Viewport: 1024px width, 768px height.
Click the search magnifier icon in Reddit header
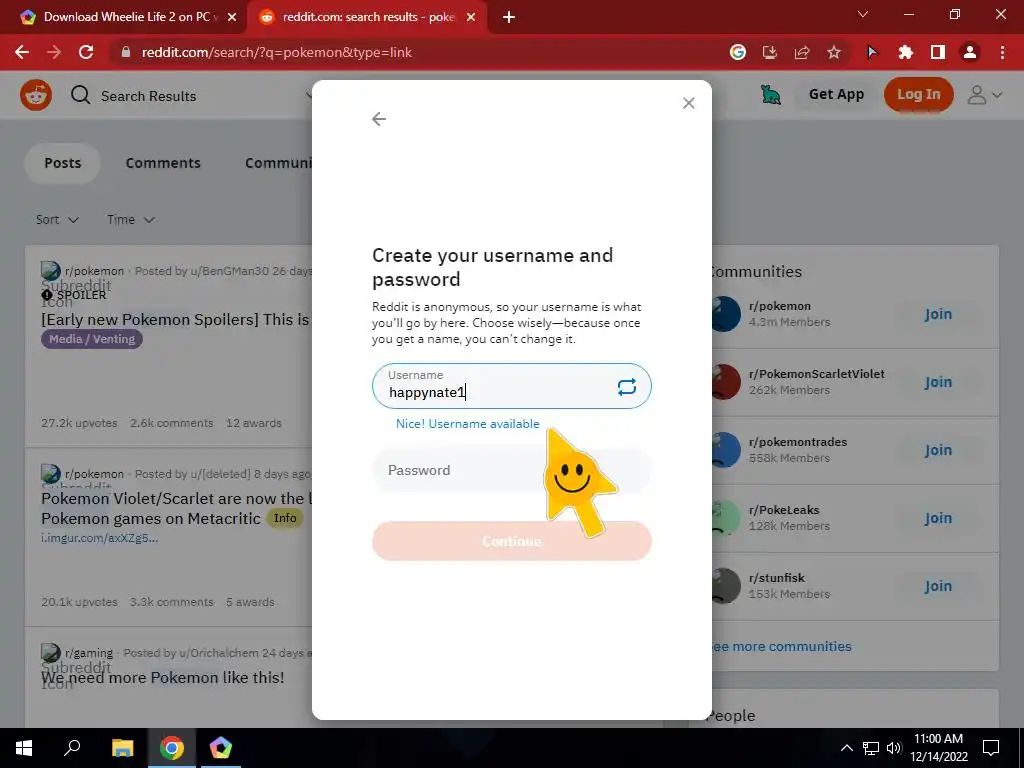click(x=80, y=95)
